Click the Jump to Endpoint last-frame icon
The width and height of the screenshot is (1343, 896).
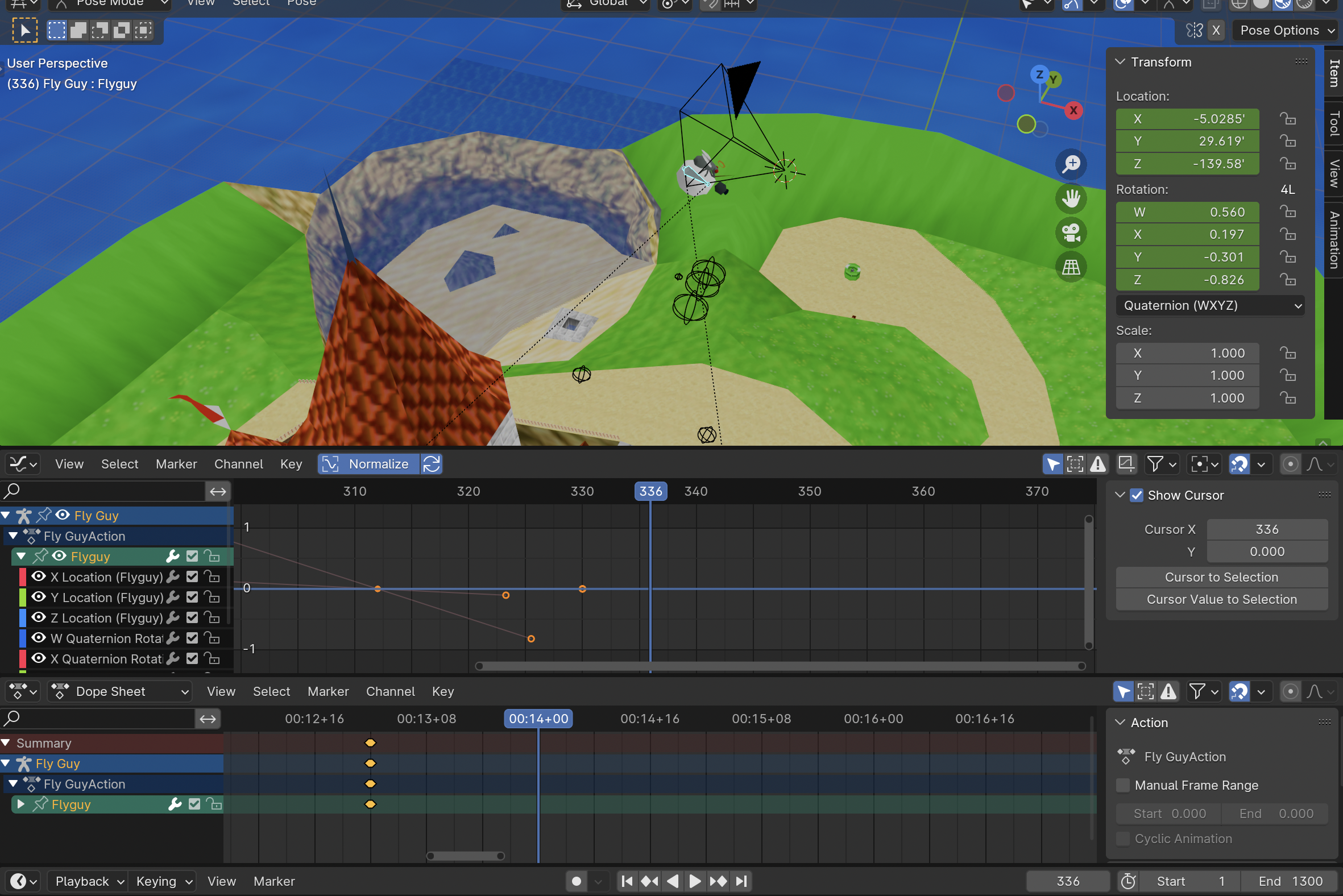click(741, 881)
